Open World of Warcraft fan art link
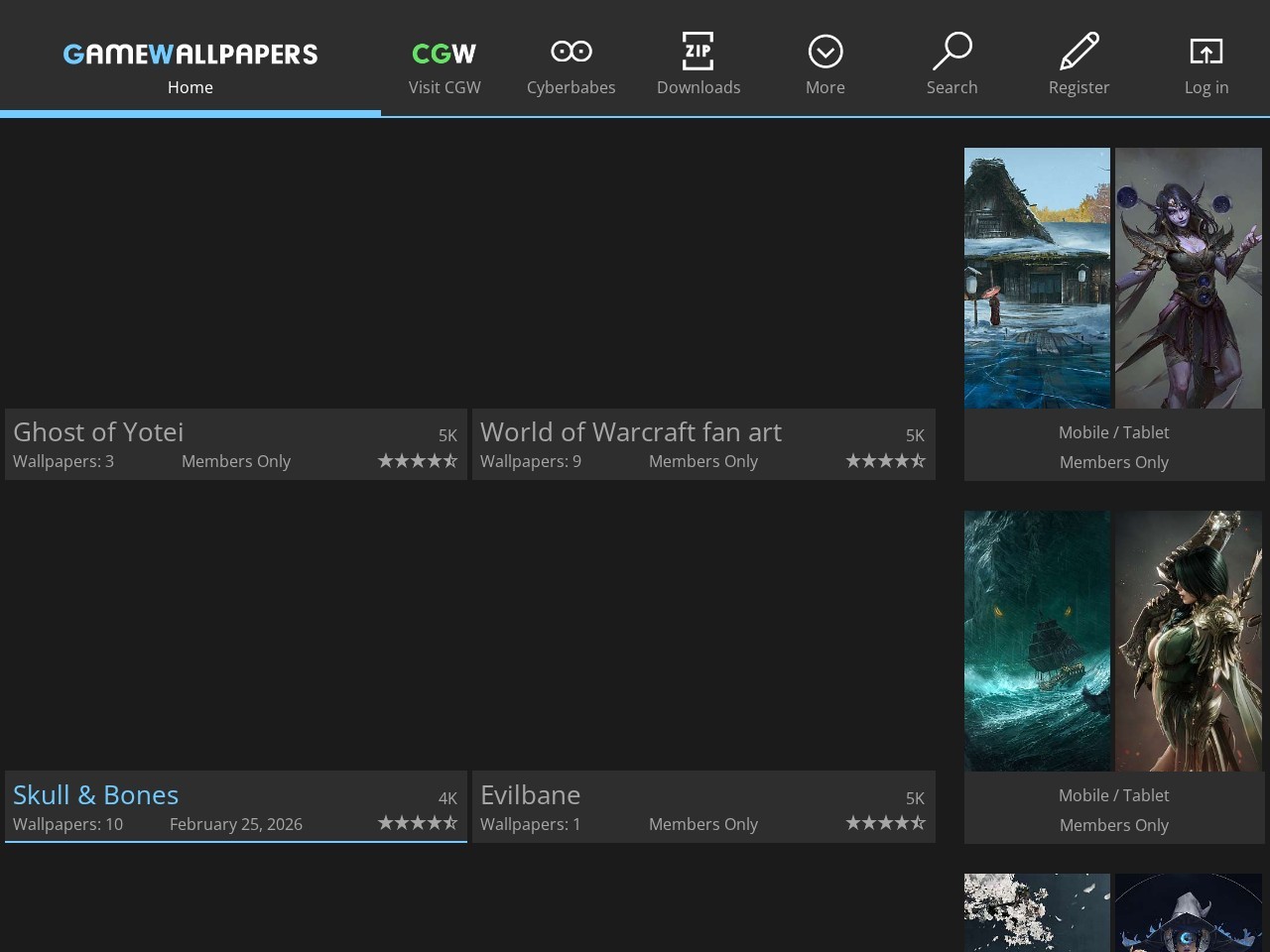Screen dimensions: 1270x952 click(x=631, y=432)
